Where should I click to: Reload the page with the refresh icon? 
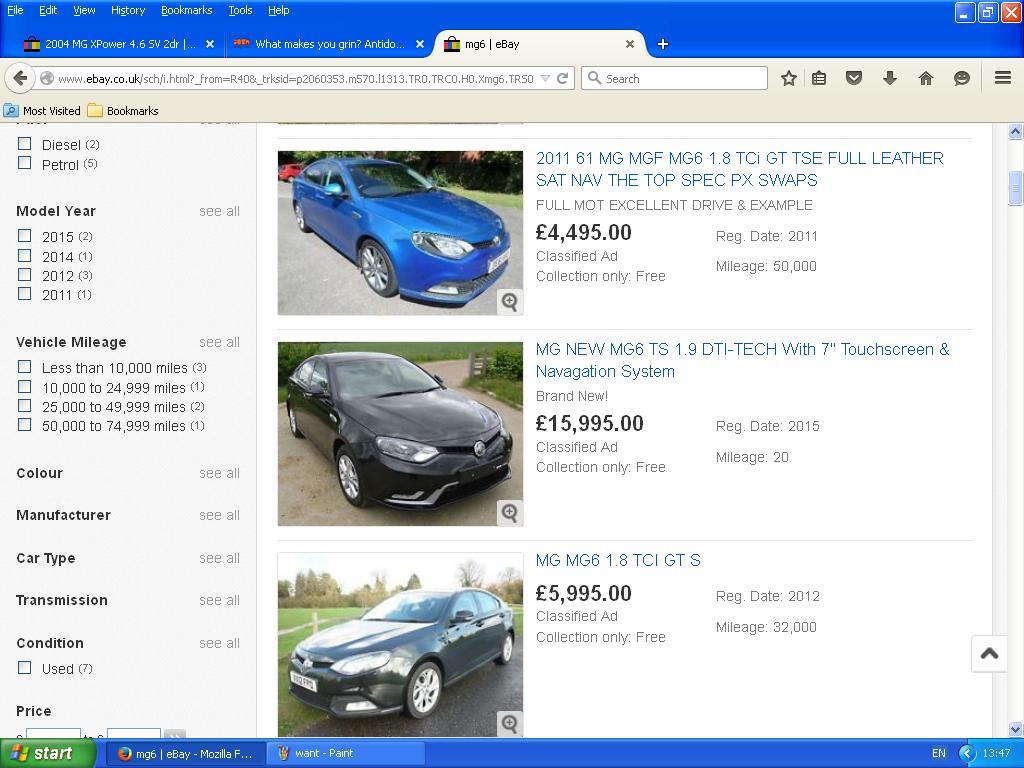point(562,78)
